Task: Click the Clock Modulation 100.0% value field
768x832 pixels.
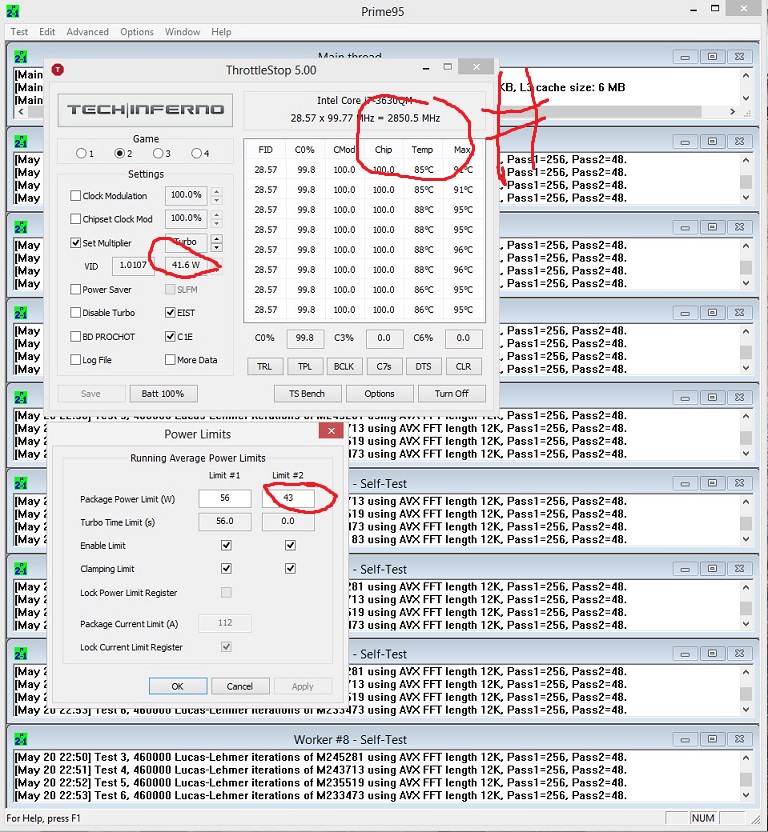Action: (186, 195)
